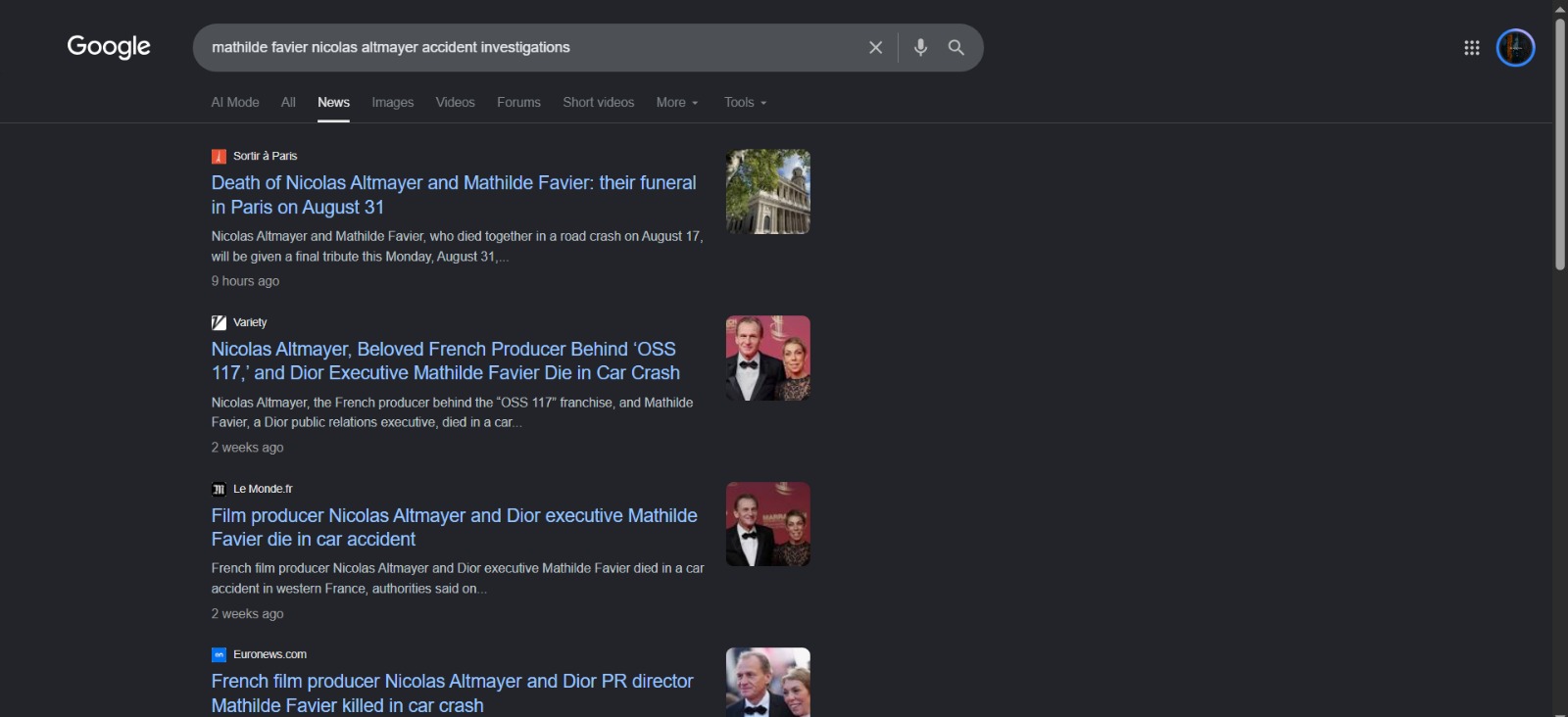Open the Sortir à Paris funeral article headline
Screen dimensions: 1568x717
[454, 195]
